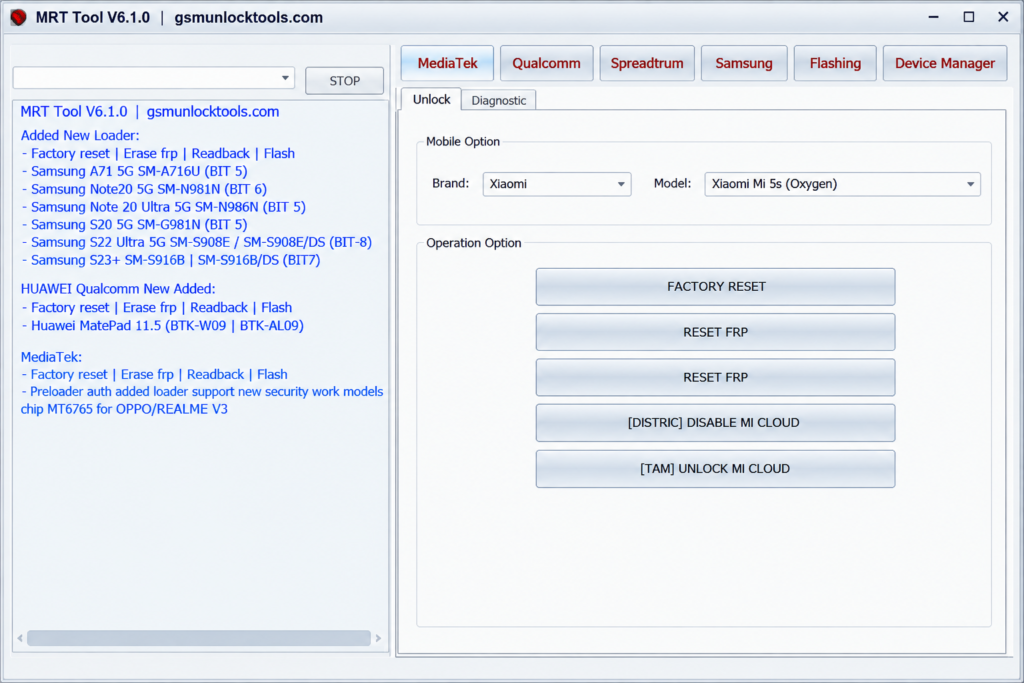Click the log scrollbar right arrow
Viewport: 1024px width, 683px height.
pyautogui.click(x=378, y=638)
